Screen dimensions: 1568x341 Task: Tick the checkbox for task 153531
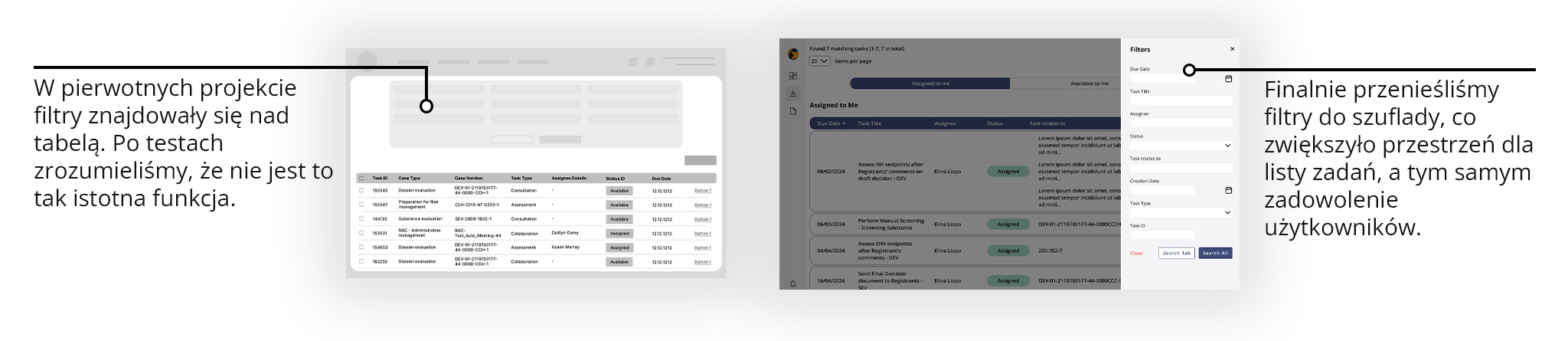coord(361,233)
